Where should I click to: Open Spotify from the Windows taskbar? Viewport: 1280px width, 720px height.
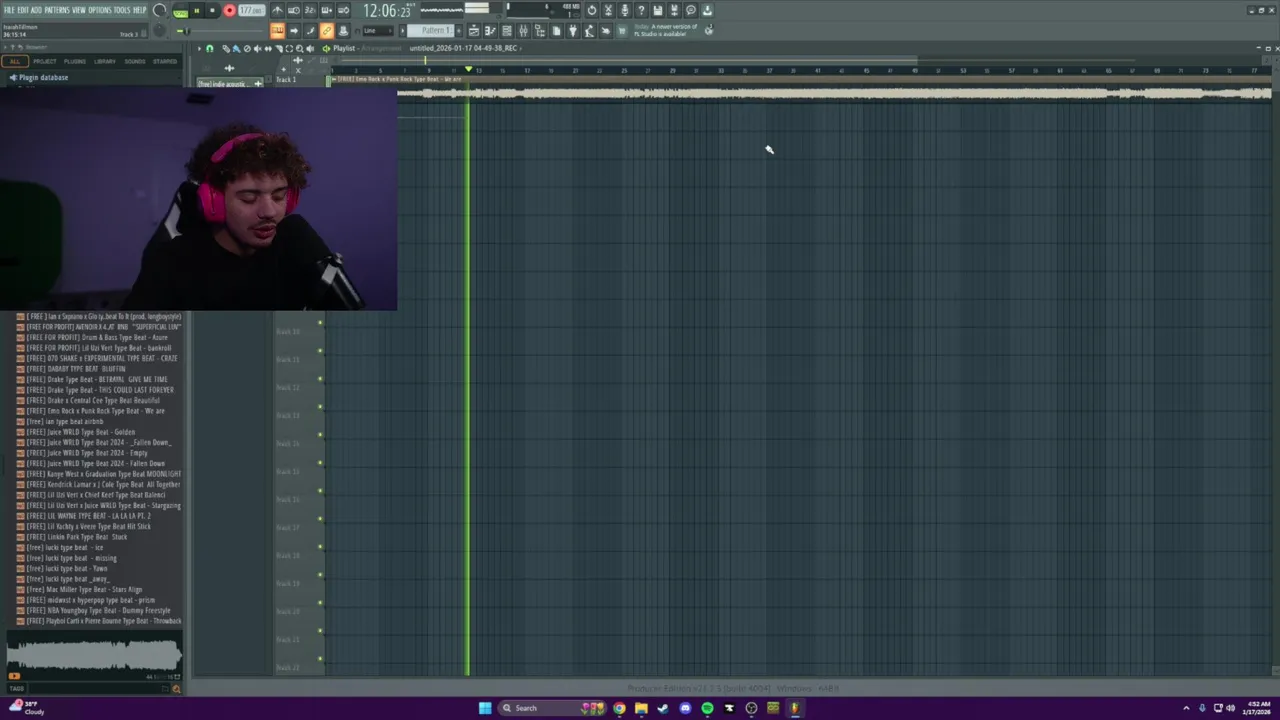(707, 708)
